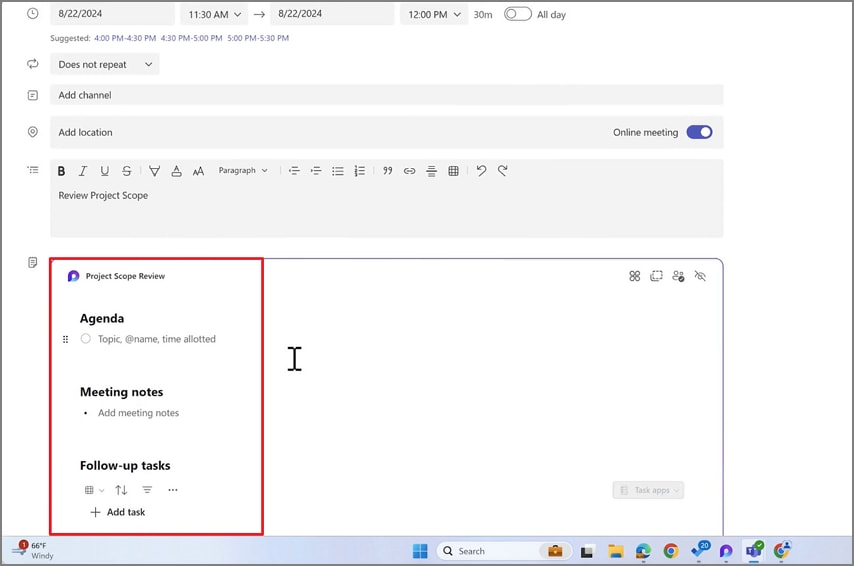
Task: Select suggested time 5:00 PM-5:30 PM
Action: [x=258, y=38]
